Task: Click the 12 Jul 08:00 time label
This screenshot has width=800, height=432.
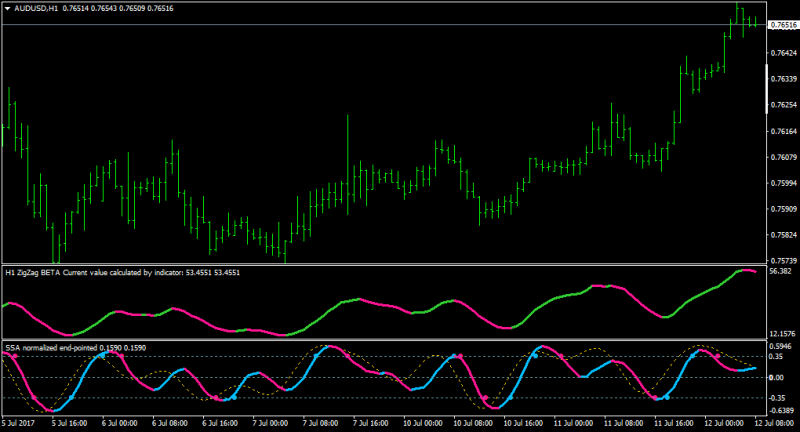Action: pyautogui.click(x=774, y=423)
